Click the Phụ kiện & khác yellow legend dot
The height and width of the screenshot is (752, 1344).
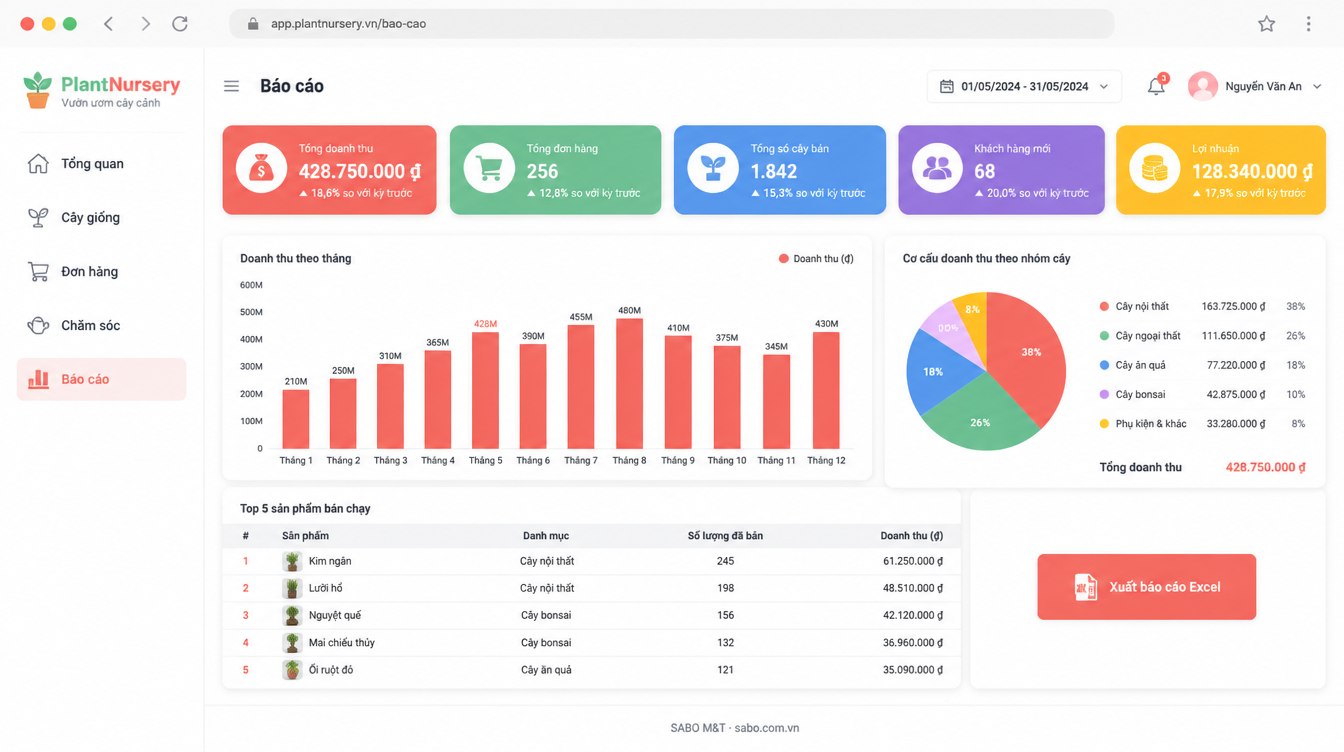[1104, 424]
